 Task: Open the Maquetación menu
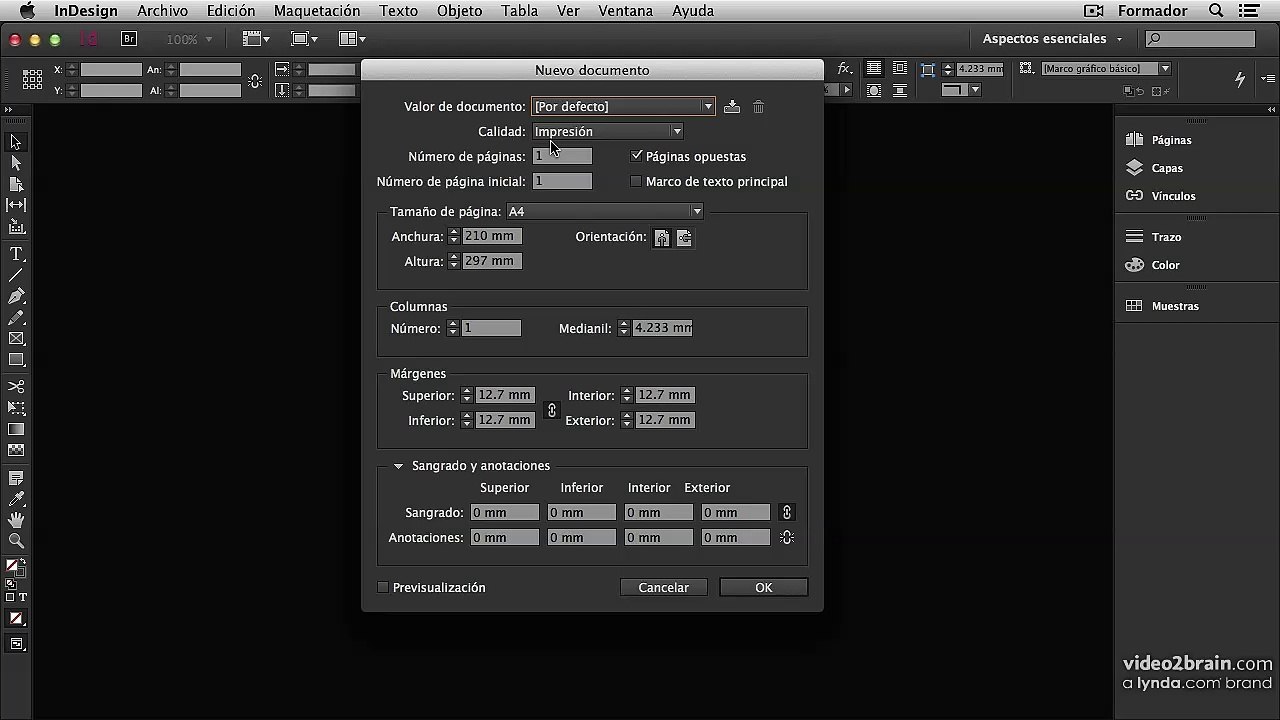[317, 11]
